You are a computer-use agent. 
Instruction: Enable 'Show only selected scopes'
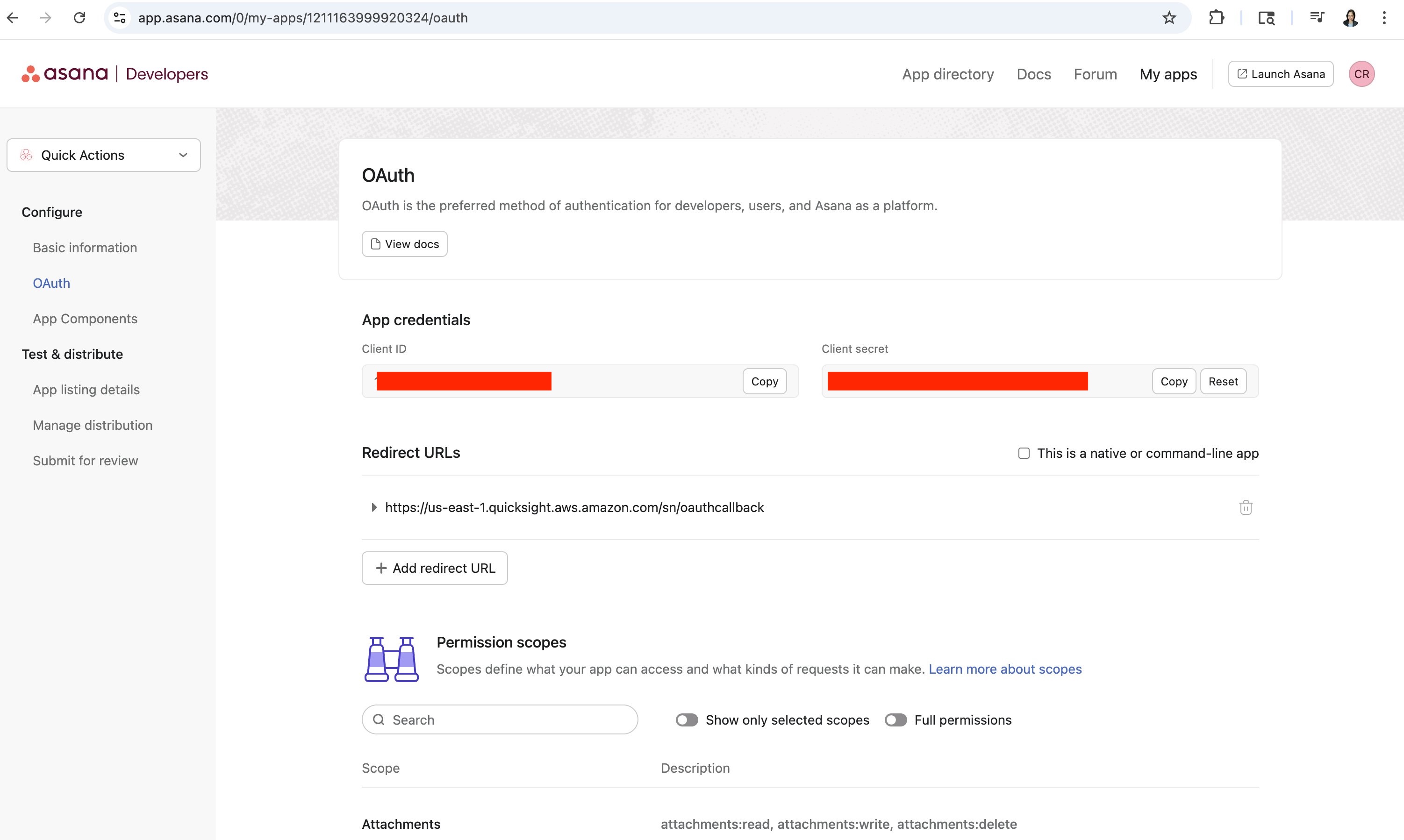pos(686,719)
